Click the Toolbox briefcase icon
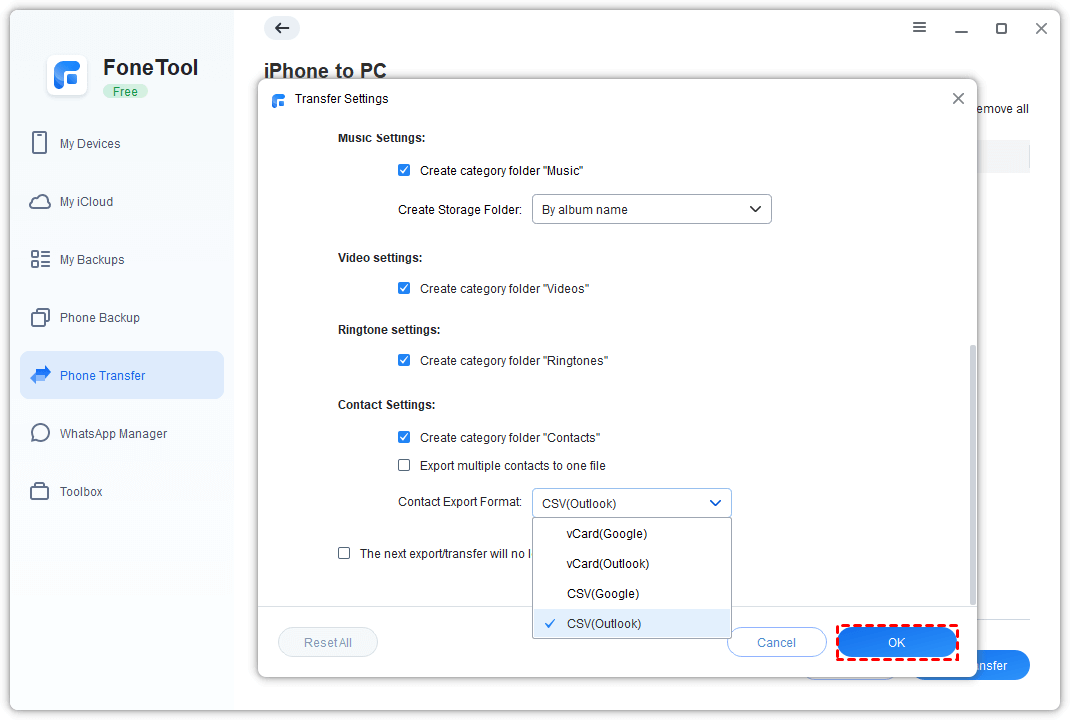1070x720 pixels. [x=40, y=492]
